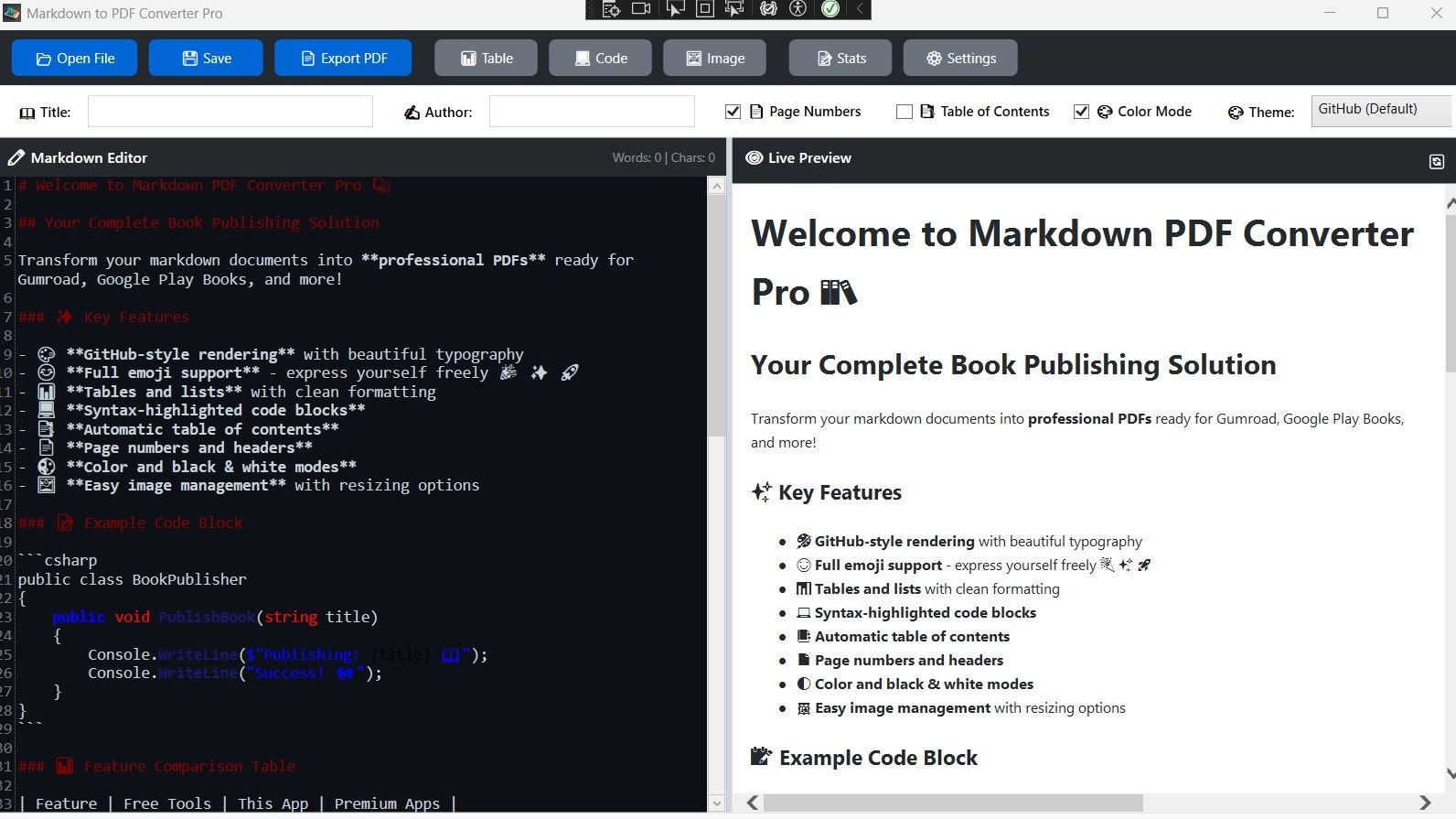Click the pen icon beside Author label
The image size is (1456, 819).
pyautogui.click(x=412, y=113)
